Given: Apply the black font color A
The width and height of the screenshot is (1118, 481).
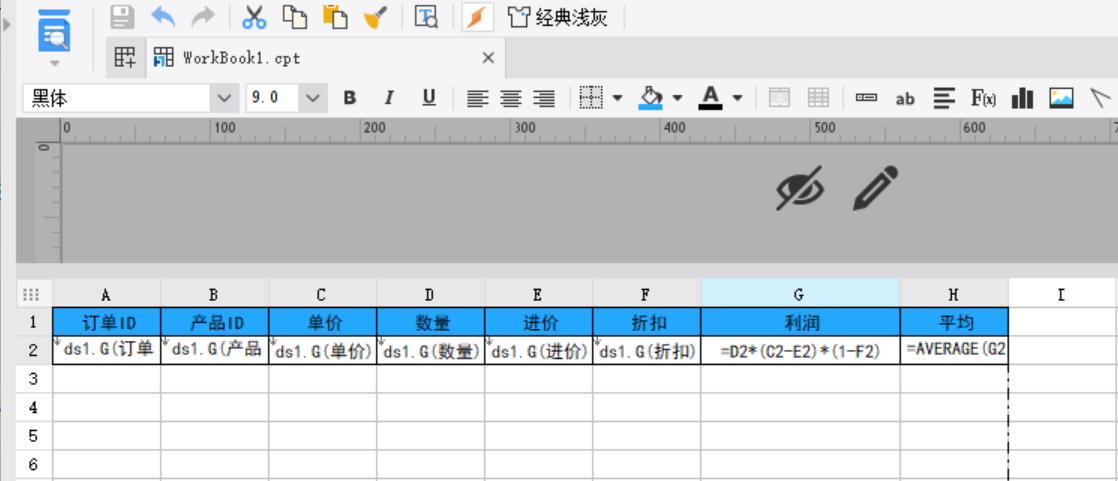Looking at the screenshot, I should click(711, 98).
